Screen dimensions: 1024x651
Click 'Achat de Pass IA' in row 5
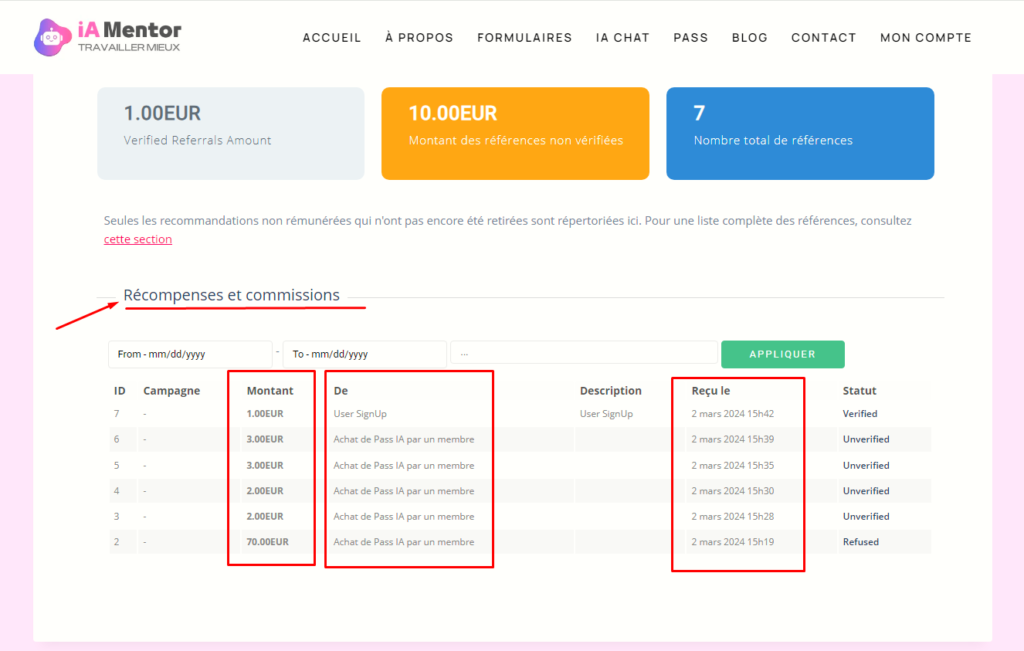coord(404,465)
